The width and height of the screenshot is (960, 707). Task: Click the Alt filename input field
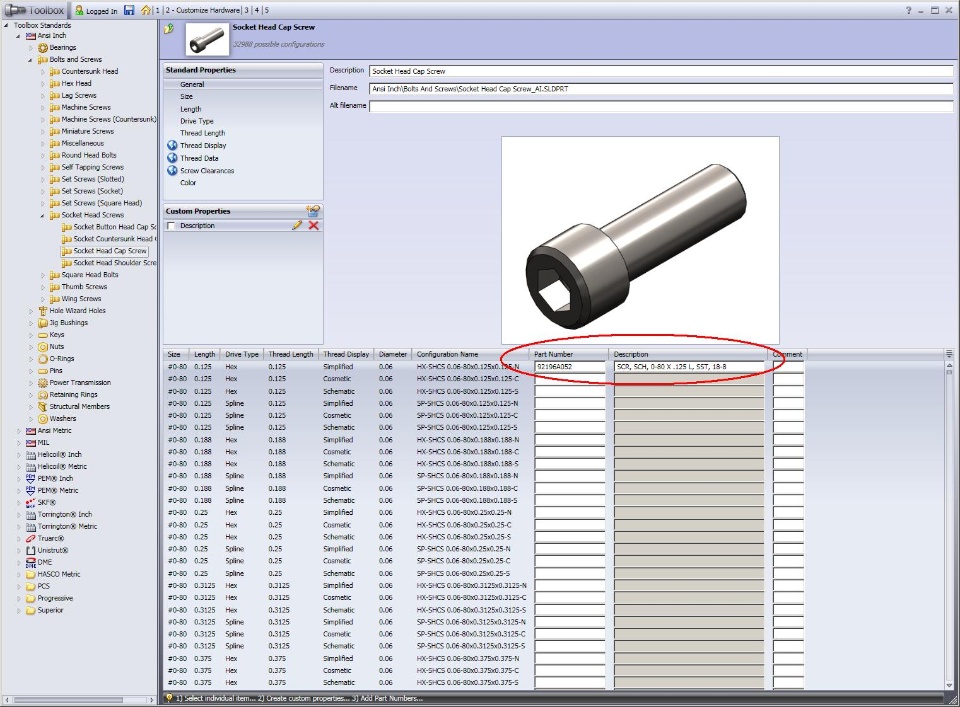(x=661, y=106)
